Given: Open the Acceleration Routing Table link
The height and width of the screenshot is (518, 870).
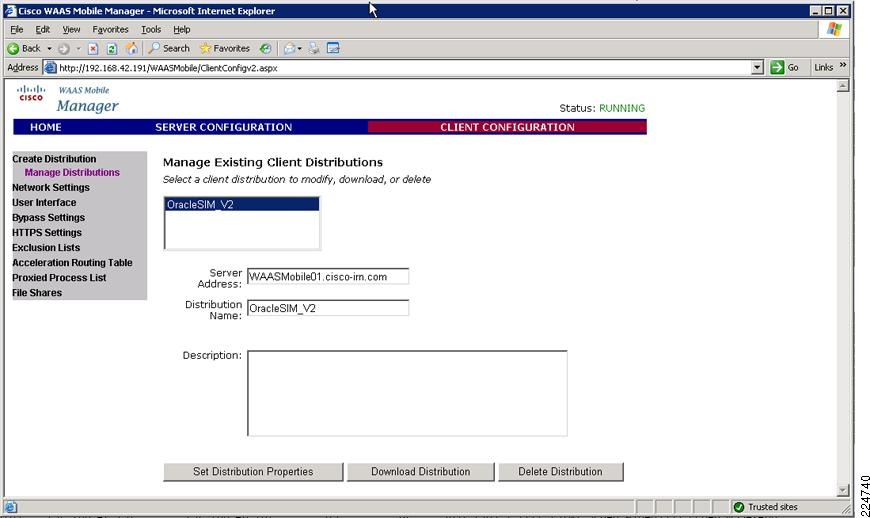Looking at the screenshot, I should coord(72,262).
